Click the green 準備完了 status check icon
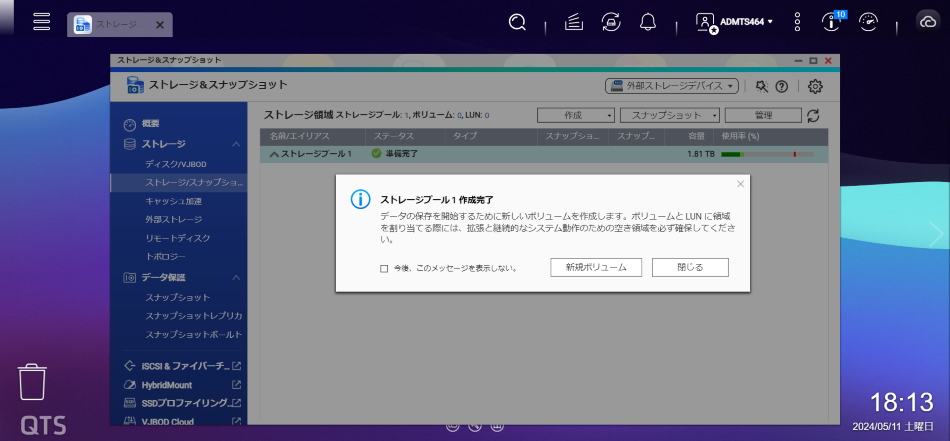 376,154
